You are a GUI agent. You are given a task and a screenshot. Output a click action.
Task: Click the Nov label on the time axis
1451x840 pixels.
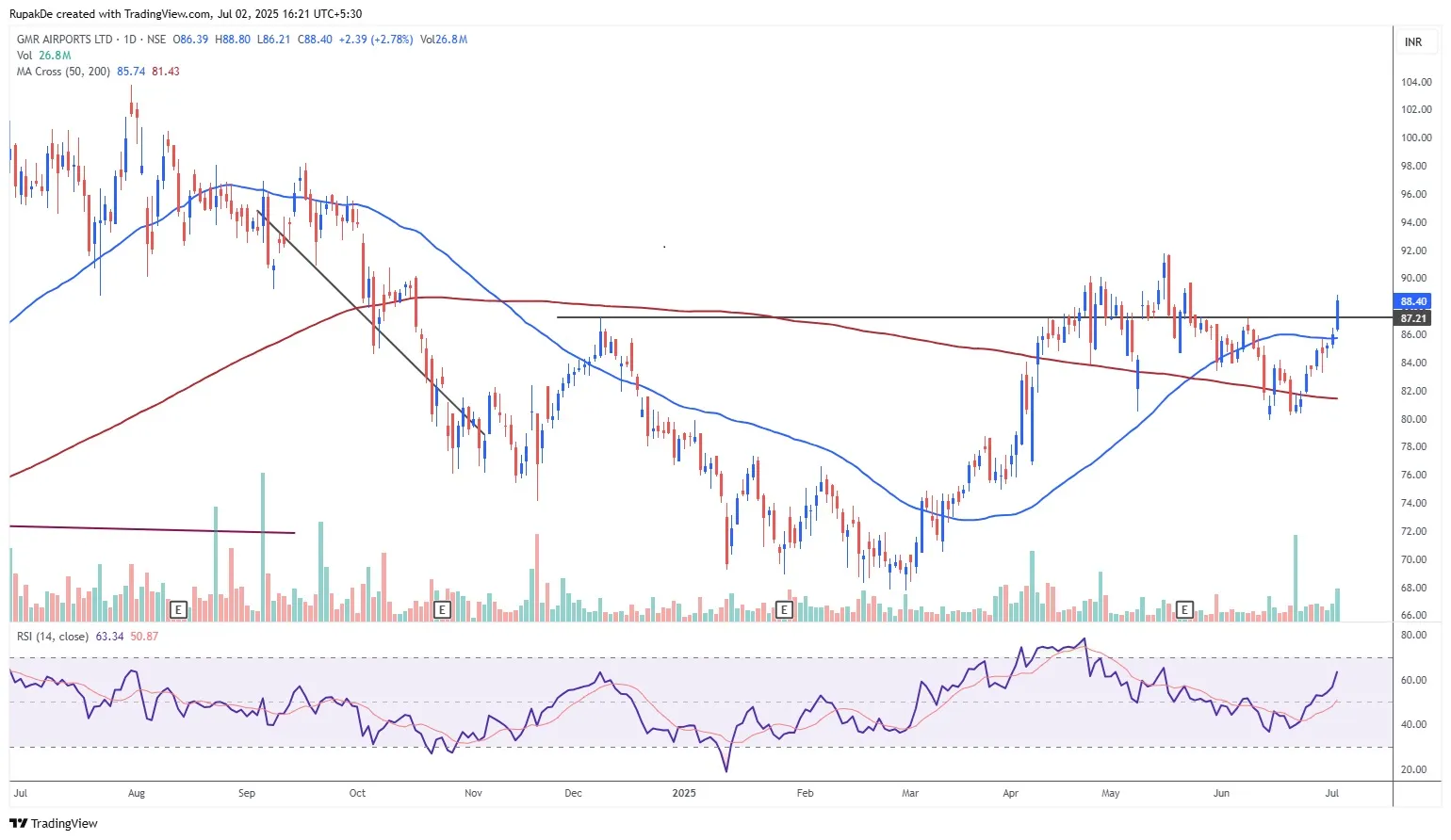click(473, 793)
